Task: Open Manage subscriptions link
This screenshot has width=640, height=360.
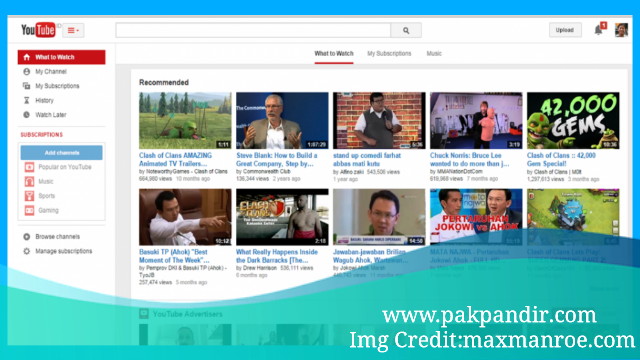Action: [64, 251]
